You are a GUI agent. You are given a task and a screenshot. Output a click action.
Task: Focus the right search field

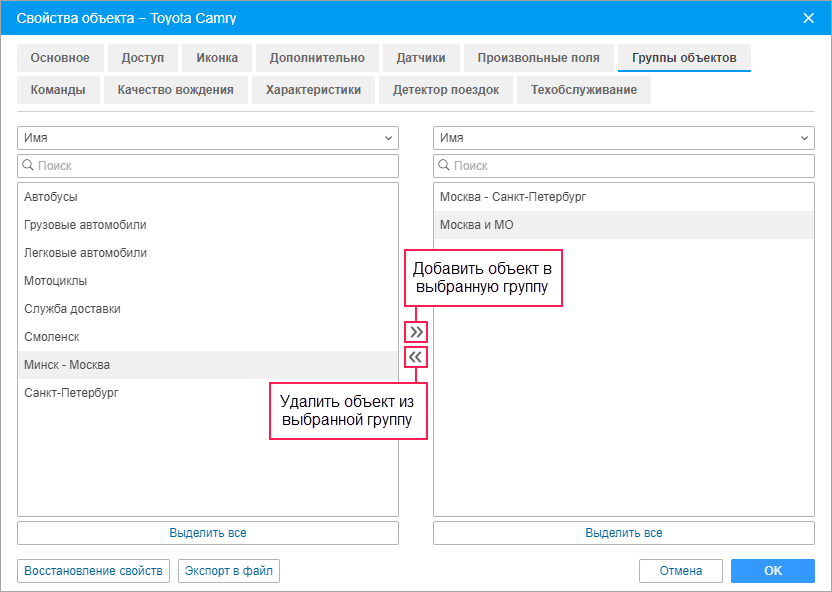coord(623,166)
